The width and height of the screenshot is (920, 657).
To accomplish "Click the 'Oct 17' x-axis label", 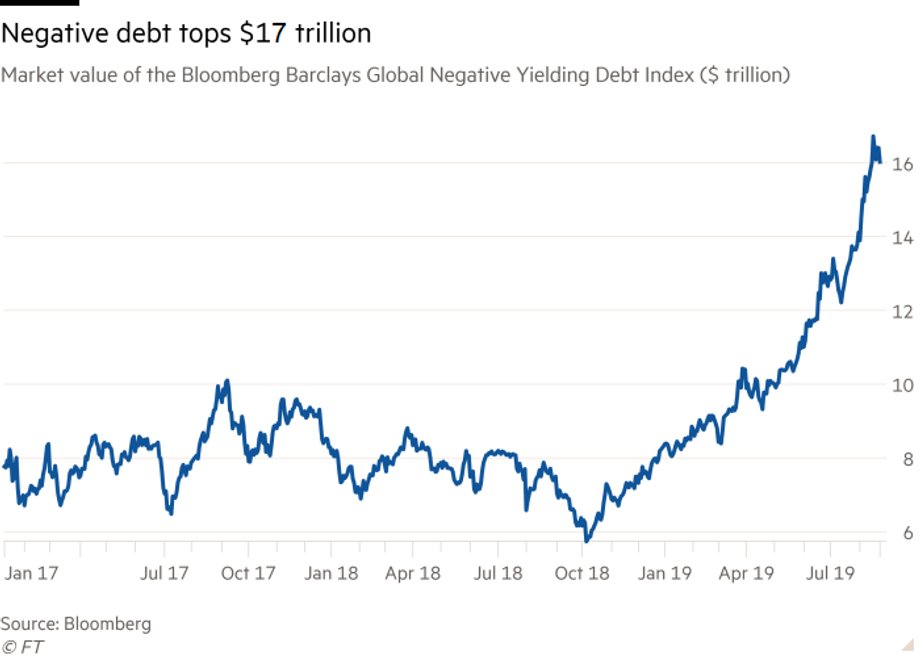I will tap(248, 573).
